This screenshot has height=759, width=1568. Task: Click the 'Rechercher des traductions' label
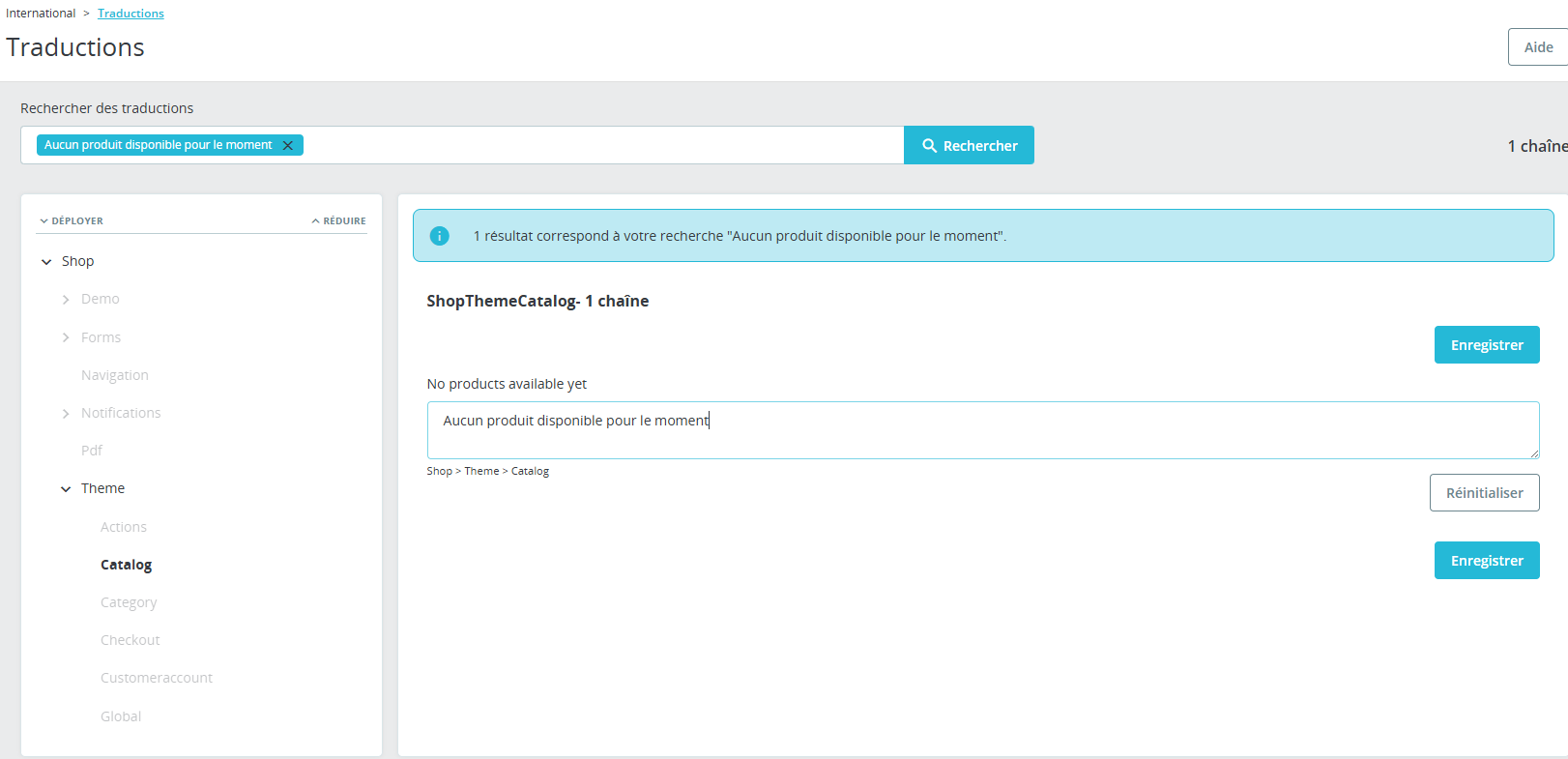[x=107, y=108]
